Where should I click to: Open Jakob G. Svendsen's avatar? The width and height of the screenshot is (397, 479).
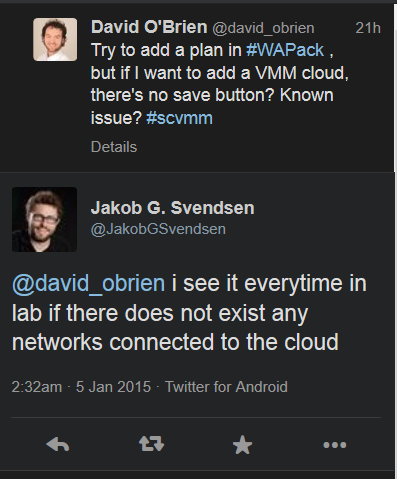point(44,219)
